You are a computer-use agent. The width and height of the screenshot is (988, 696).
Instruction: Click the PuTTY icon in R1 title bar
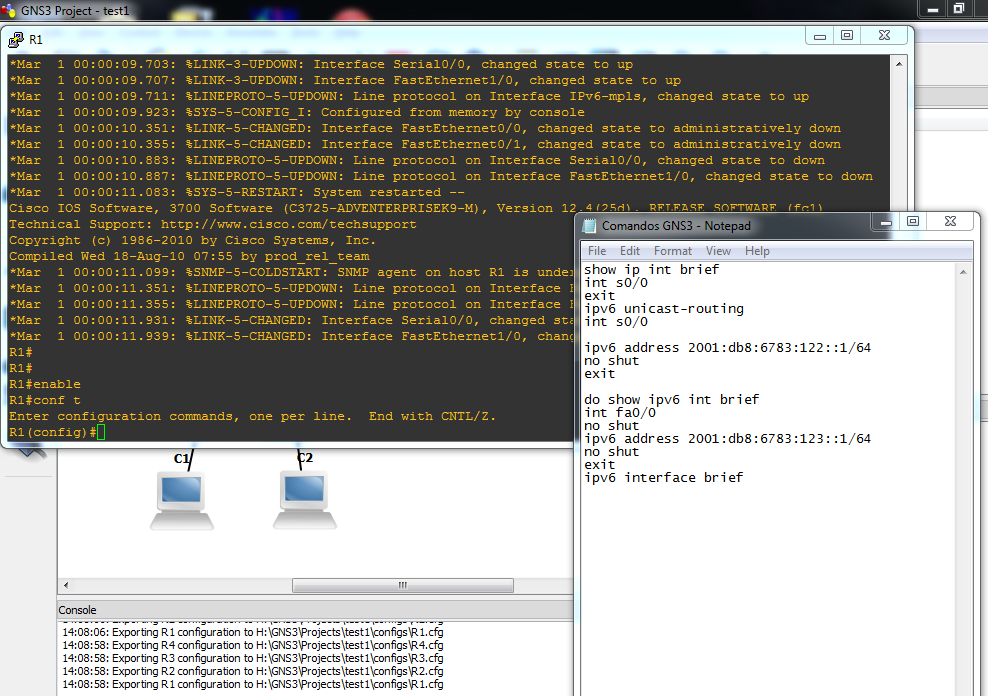point(15,40)
